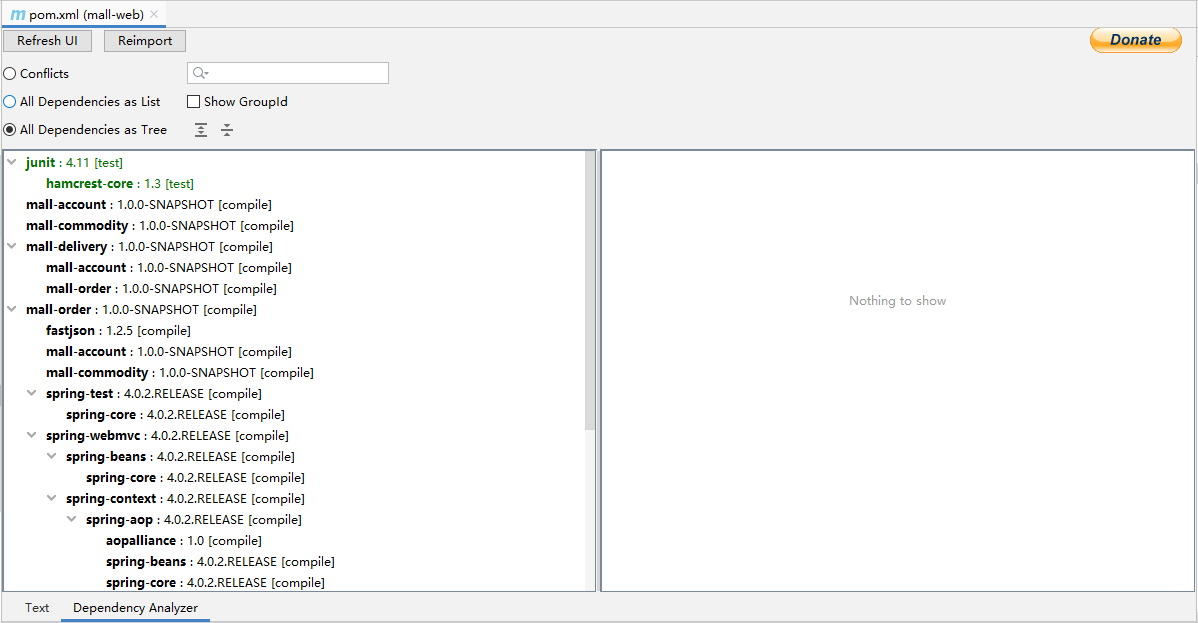Select spring-aop : 4.0.2.RELEASE row
1198x623 pixels.
click(193, 520)
